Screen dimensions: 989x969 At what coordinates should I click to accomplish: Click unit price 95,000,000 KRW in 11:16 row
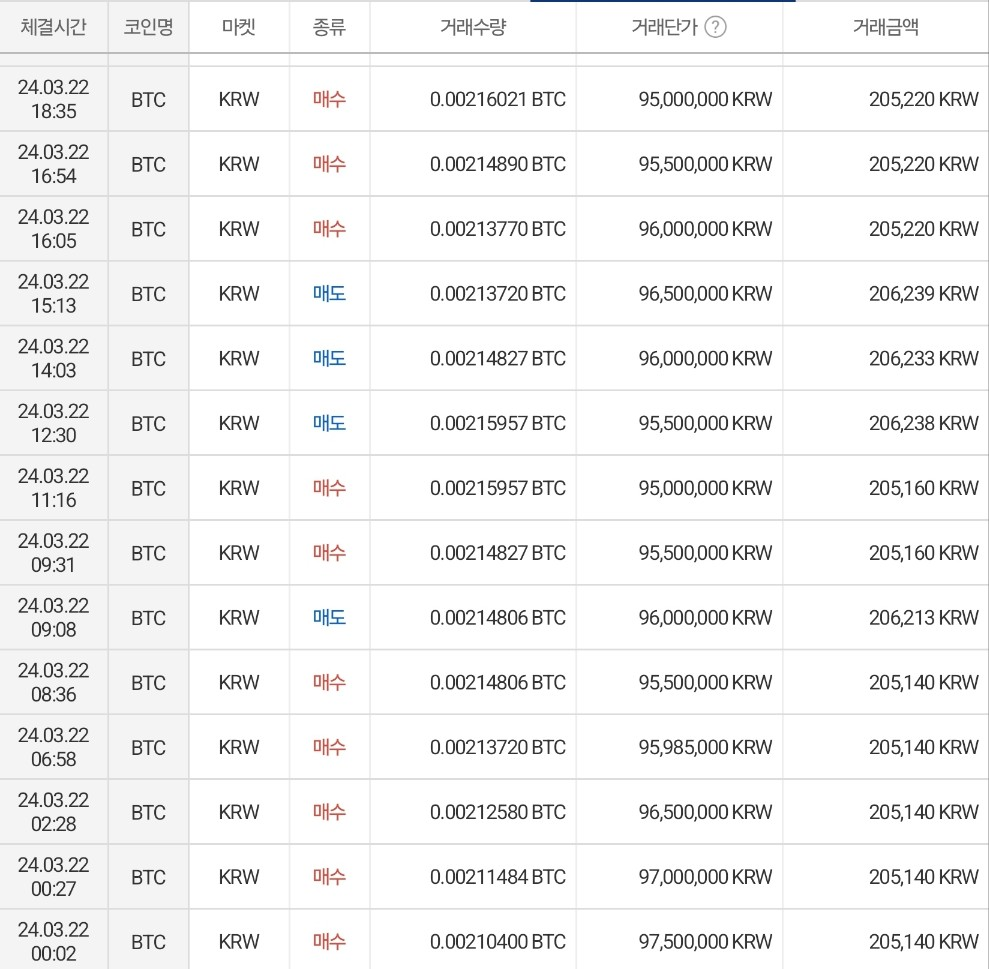click(x=705, y=488)
